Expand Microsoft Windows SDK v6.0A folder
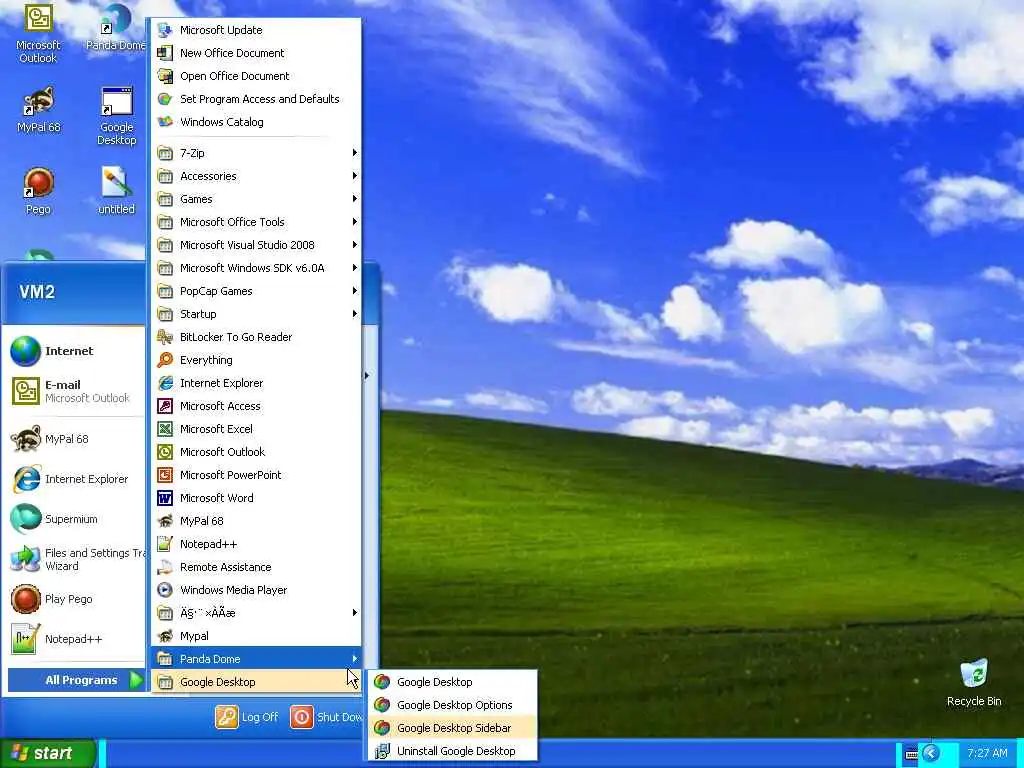1024x768 pixels. pos(256,268)
